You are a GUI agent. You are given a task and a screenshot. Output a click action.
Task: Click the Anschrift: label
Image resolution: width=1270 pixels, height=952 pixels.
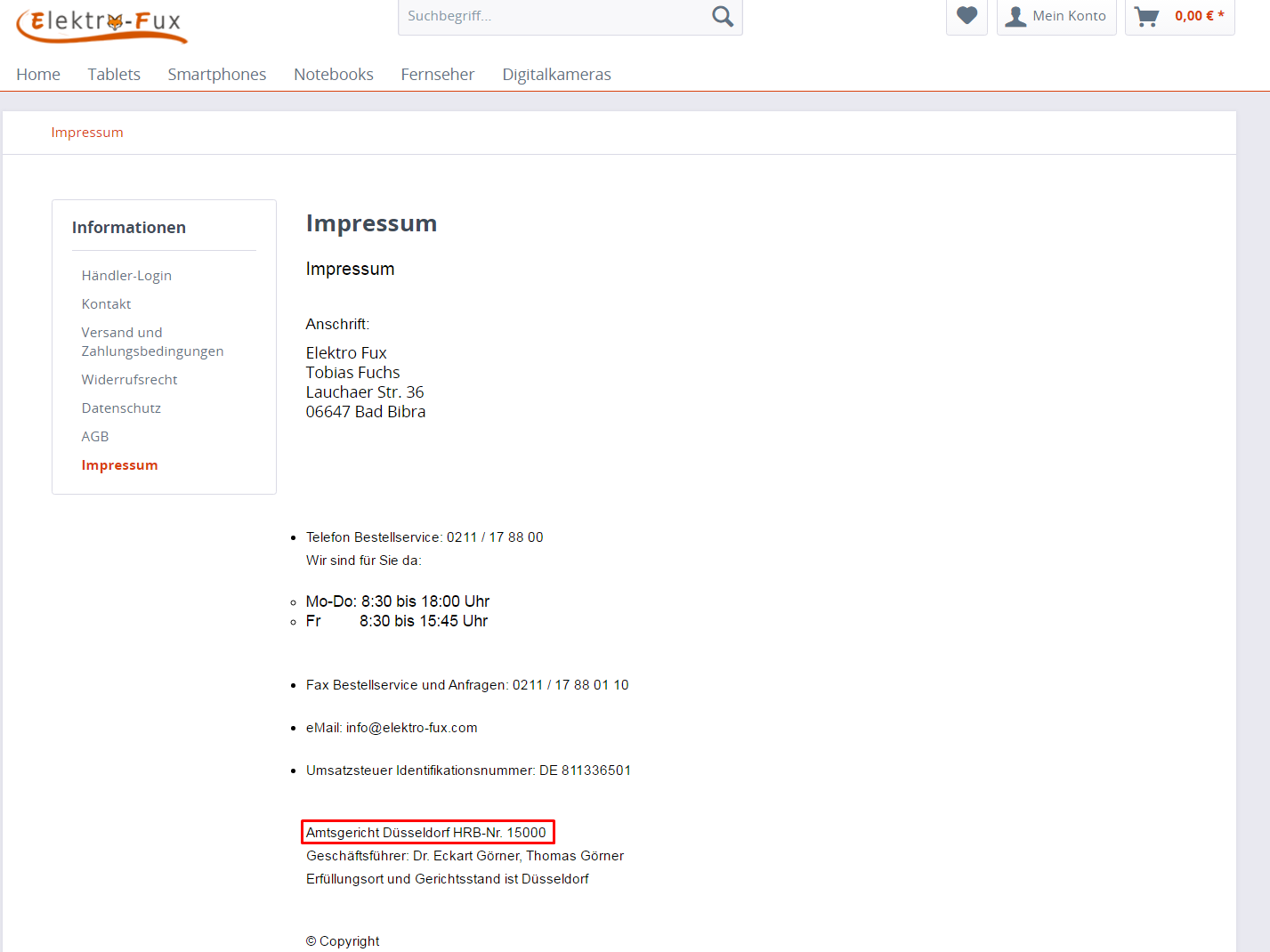coord(337,324)
